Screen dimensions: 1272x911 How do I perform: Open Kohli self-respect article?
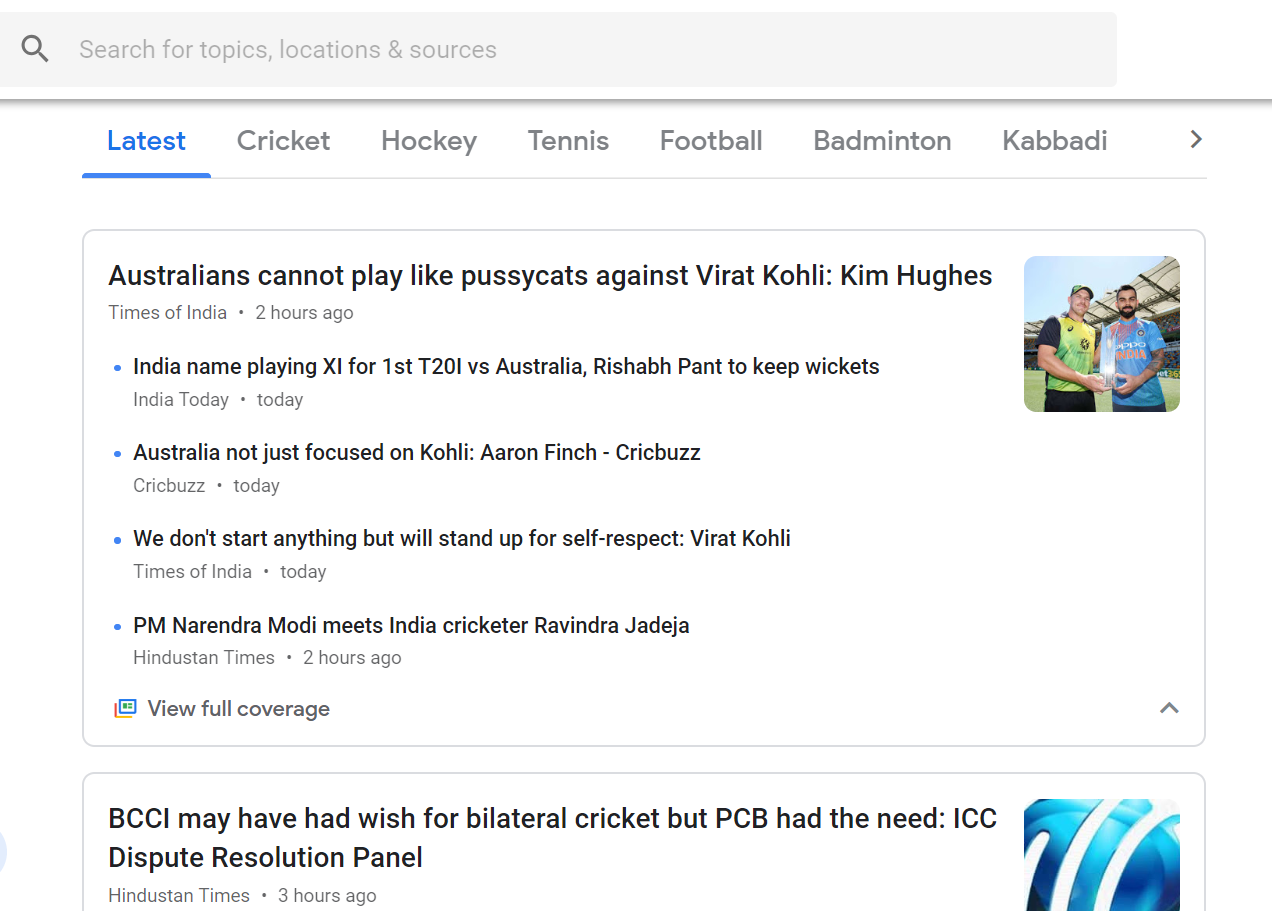coord(462,539)
